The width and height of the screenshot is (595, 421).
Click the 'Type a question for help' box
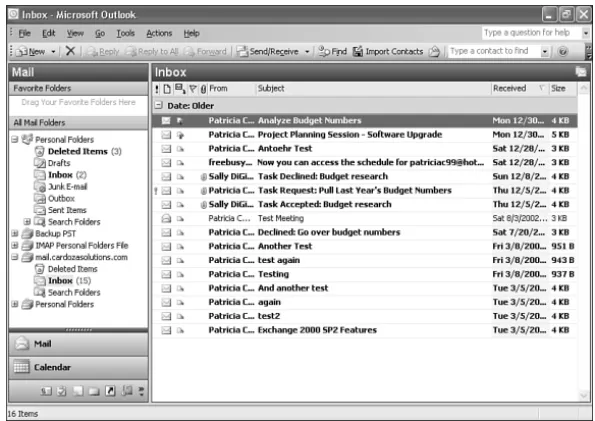tap(531, 33)
